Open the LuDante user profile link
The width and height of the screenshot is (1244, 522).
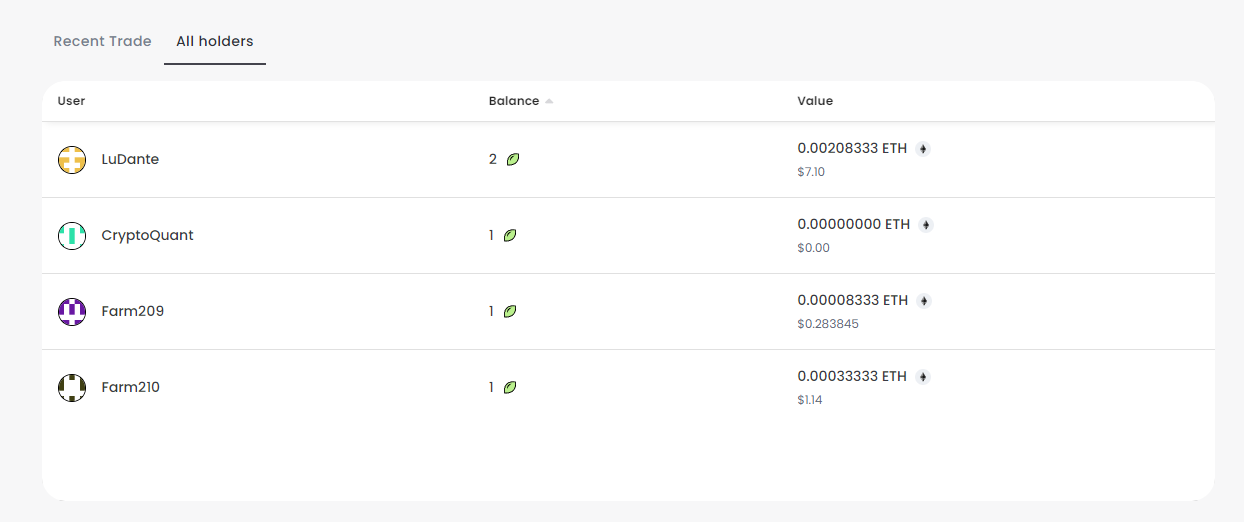tap(130, 159)
